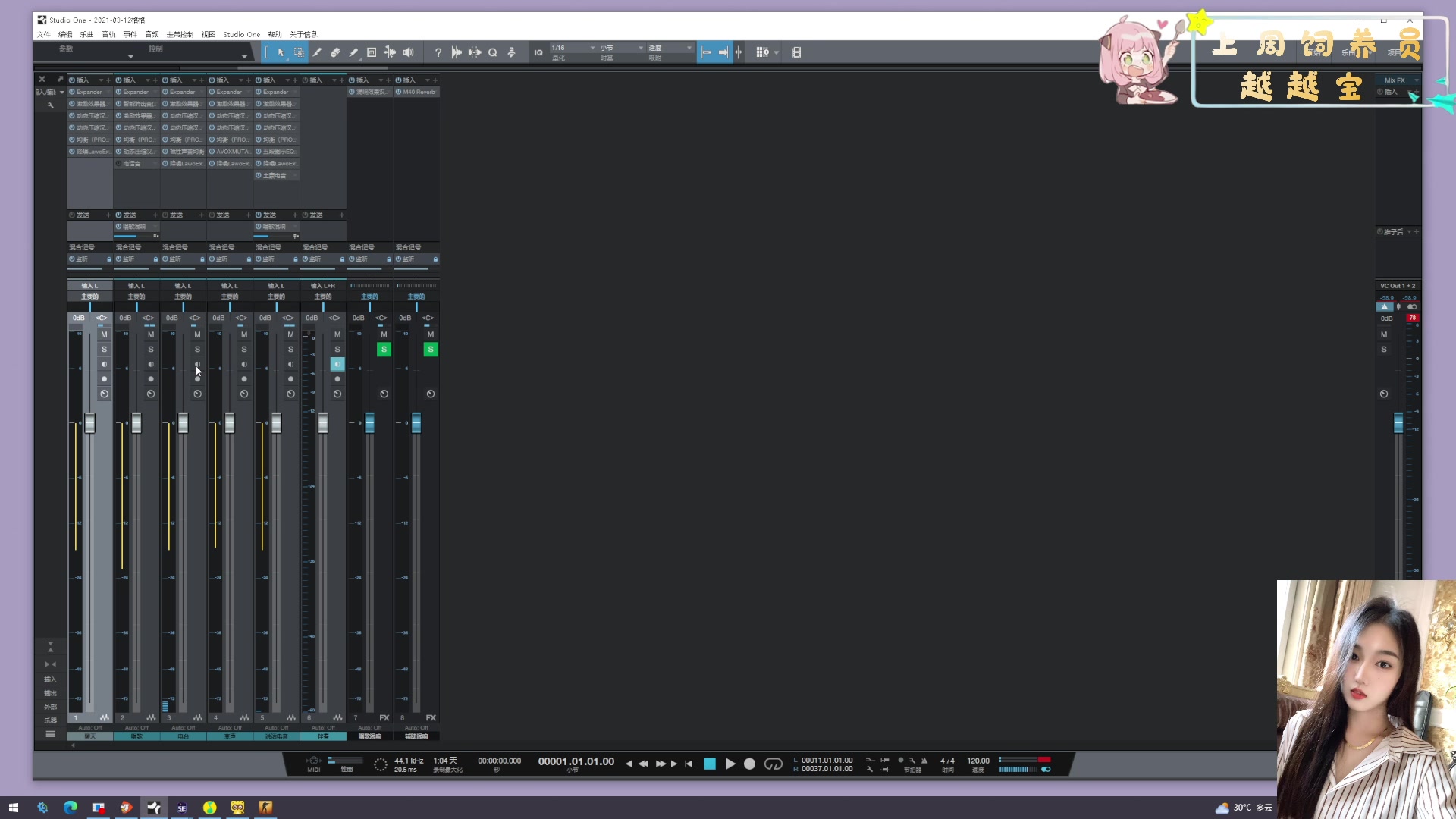1456x819 pixels.
Task: Click the question mark help icon
Action: click(x=438, y=52)
